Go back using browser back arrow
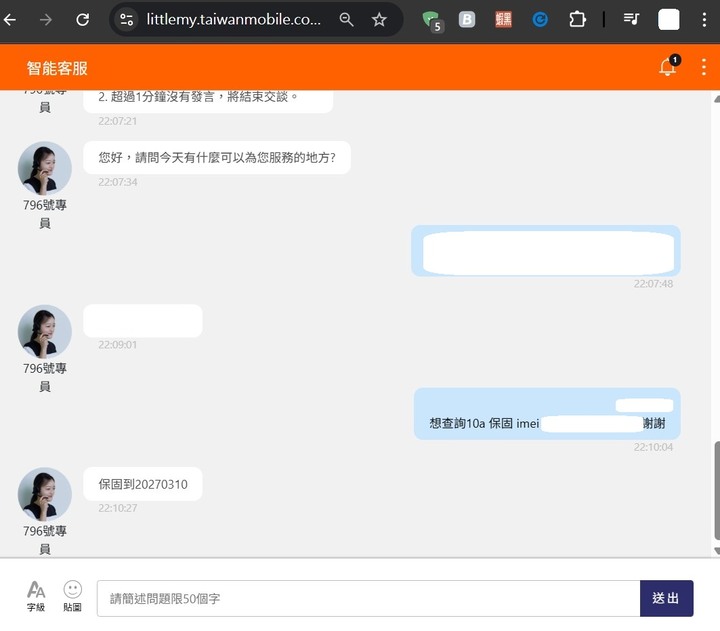Screen dimensions: 720x631 [x=10, y=19]
